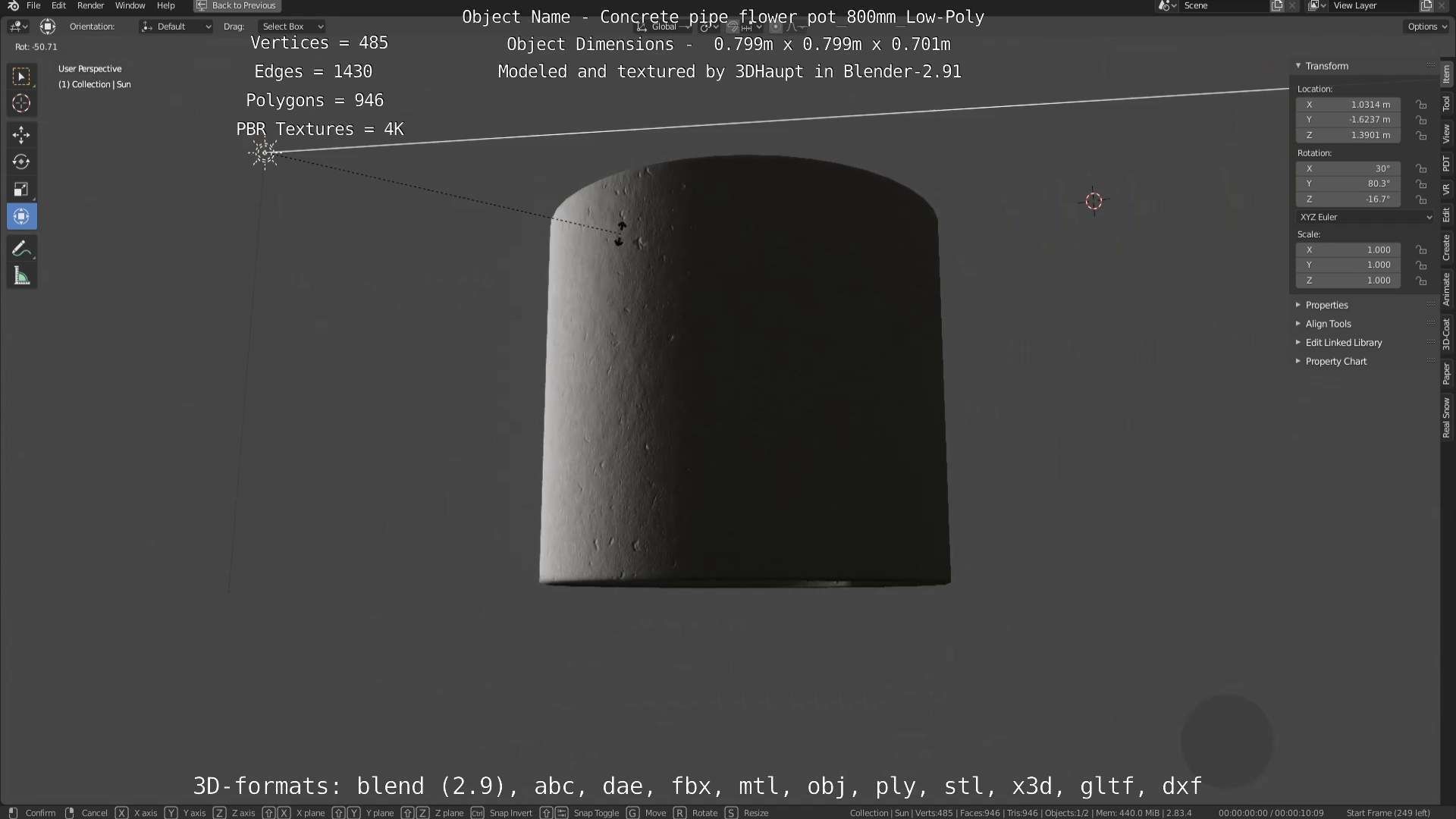Image resolution: width=1456 pixels, height=819 pixels.
Task: Switch to the PDT sidebar tab
Action: coord(1447,163)
